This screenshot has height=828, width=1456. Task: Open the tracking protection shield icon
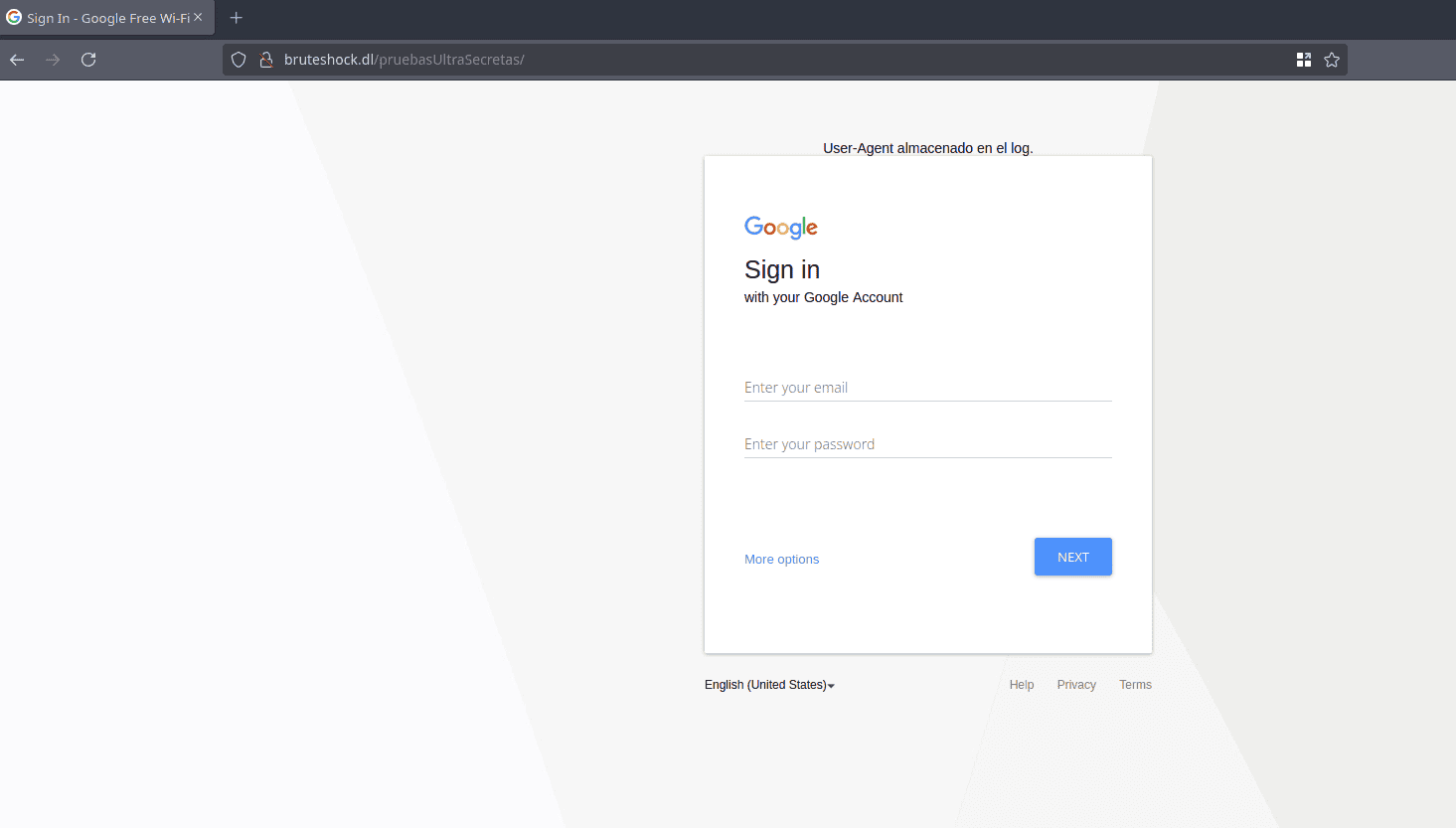click(239, 60)
